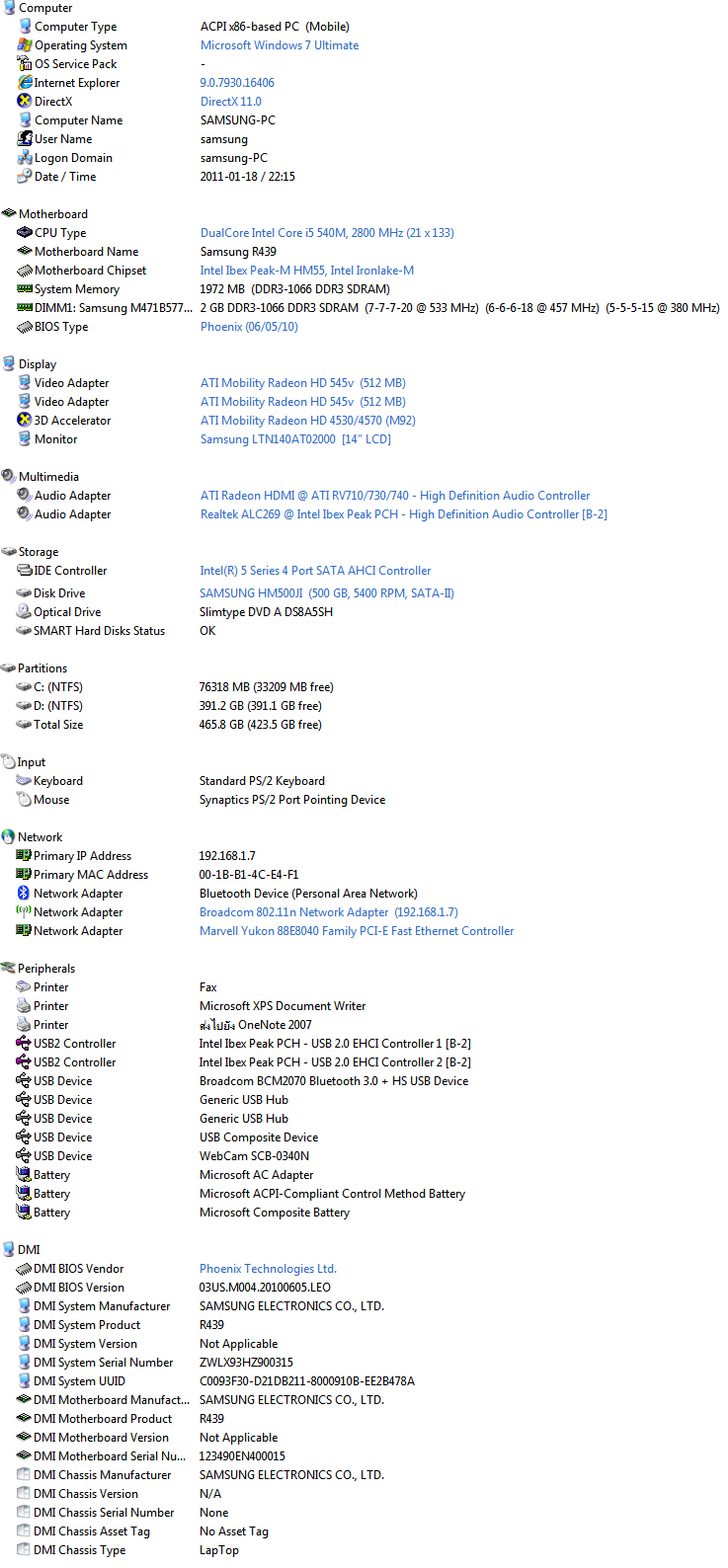Click the Broadcom wireless Network Adapter icon
This screenshot has height=1568, width=728.
24,912
